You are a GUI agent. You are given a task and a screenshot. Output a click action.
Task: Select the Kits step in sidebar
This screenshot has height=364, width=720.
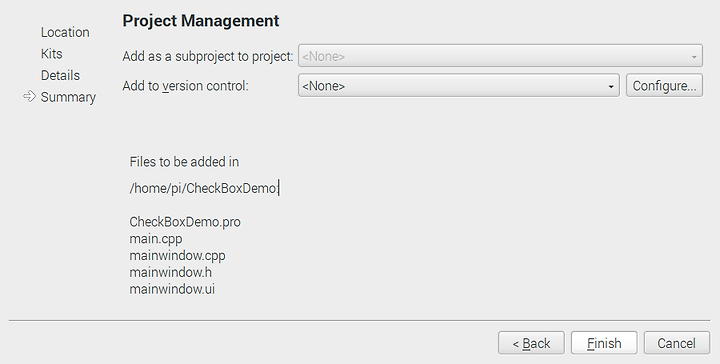tap(51, 54)
